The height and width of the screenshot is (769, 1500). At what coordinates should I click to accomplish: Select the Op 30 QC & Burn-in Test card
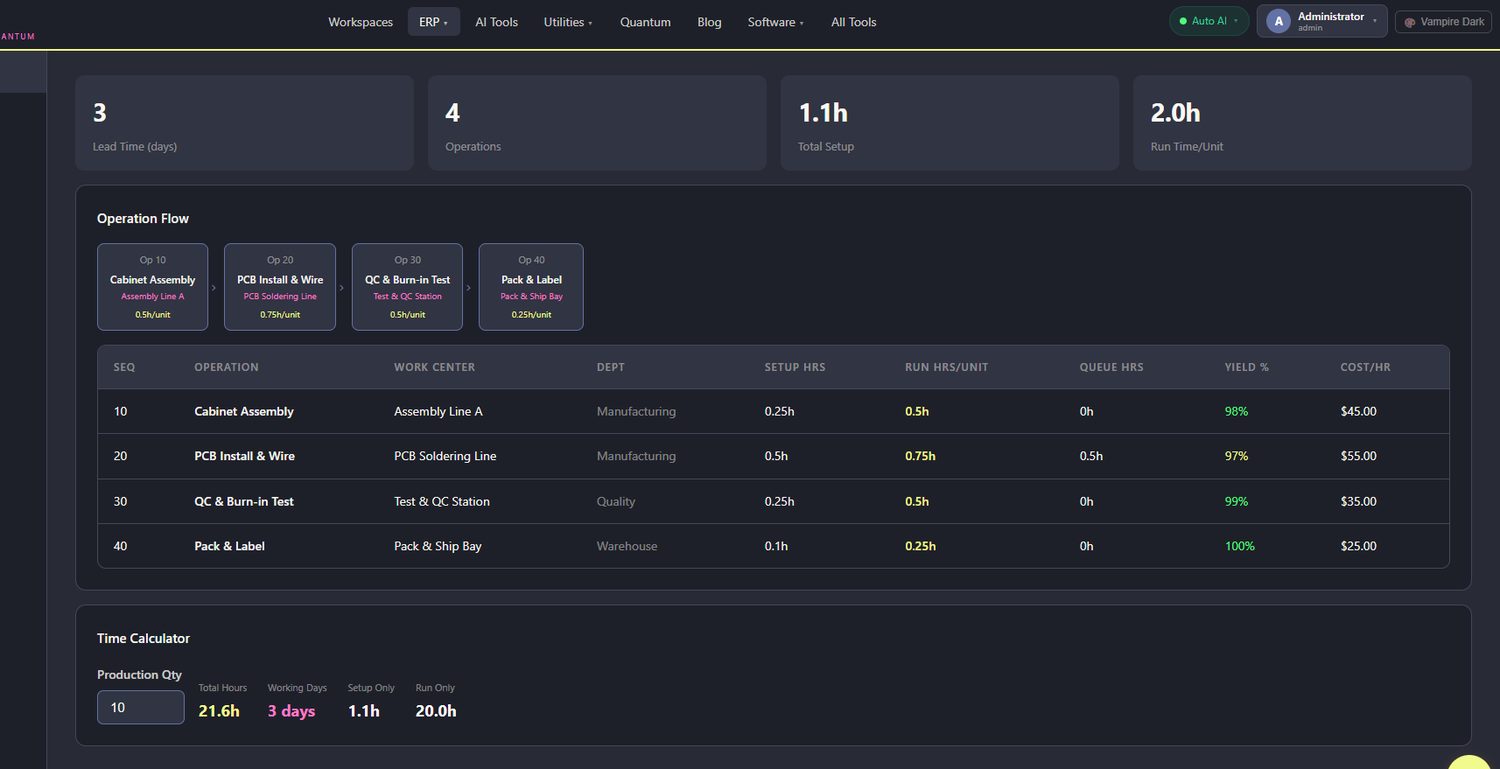[x=407, y=287]
